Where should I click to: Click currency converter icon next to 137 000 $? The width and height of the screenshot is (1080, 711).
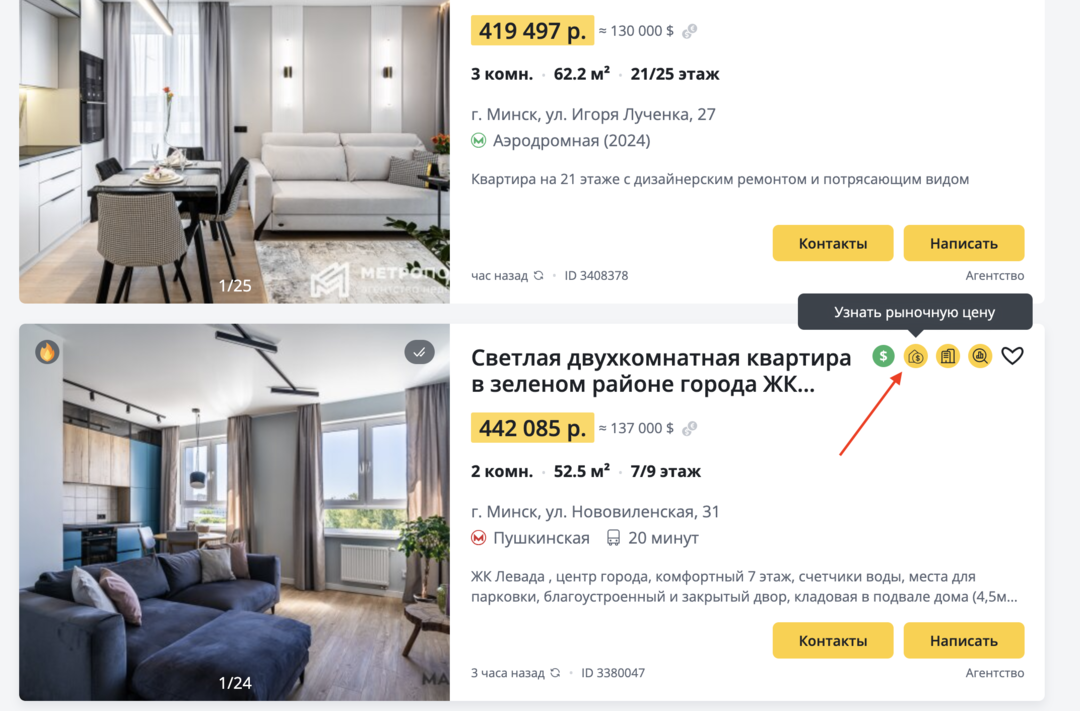(689, 429)
